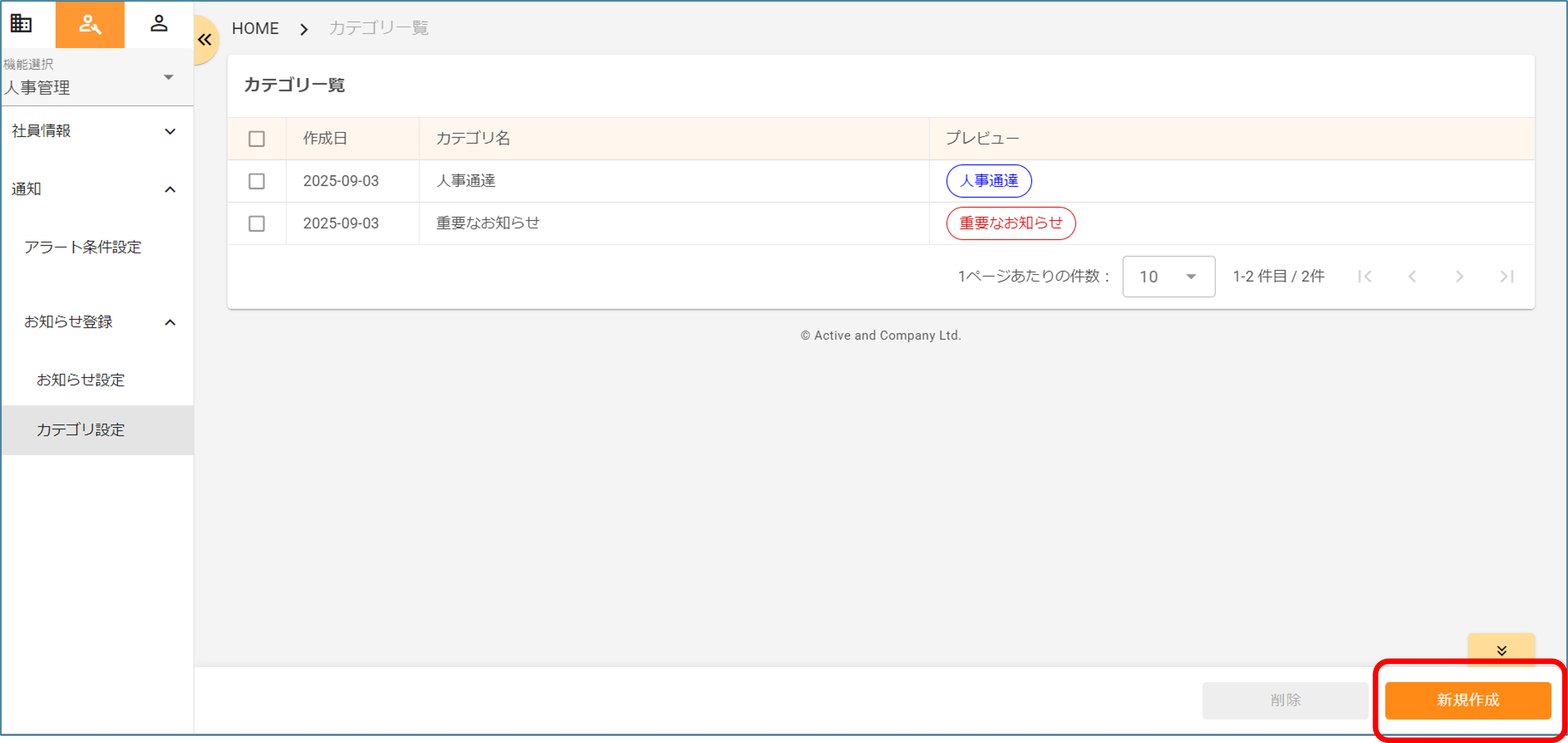The image size is (1568, 743).
Task: Open アラート条件設定 in the sidebar
Action: (x=83, y=247)
